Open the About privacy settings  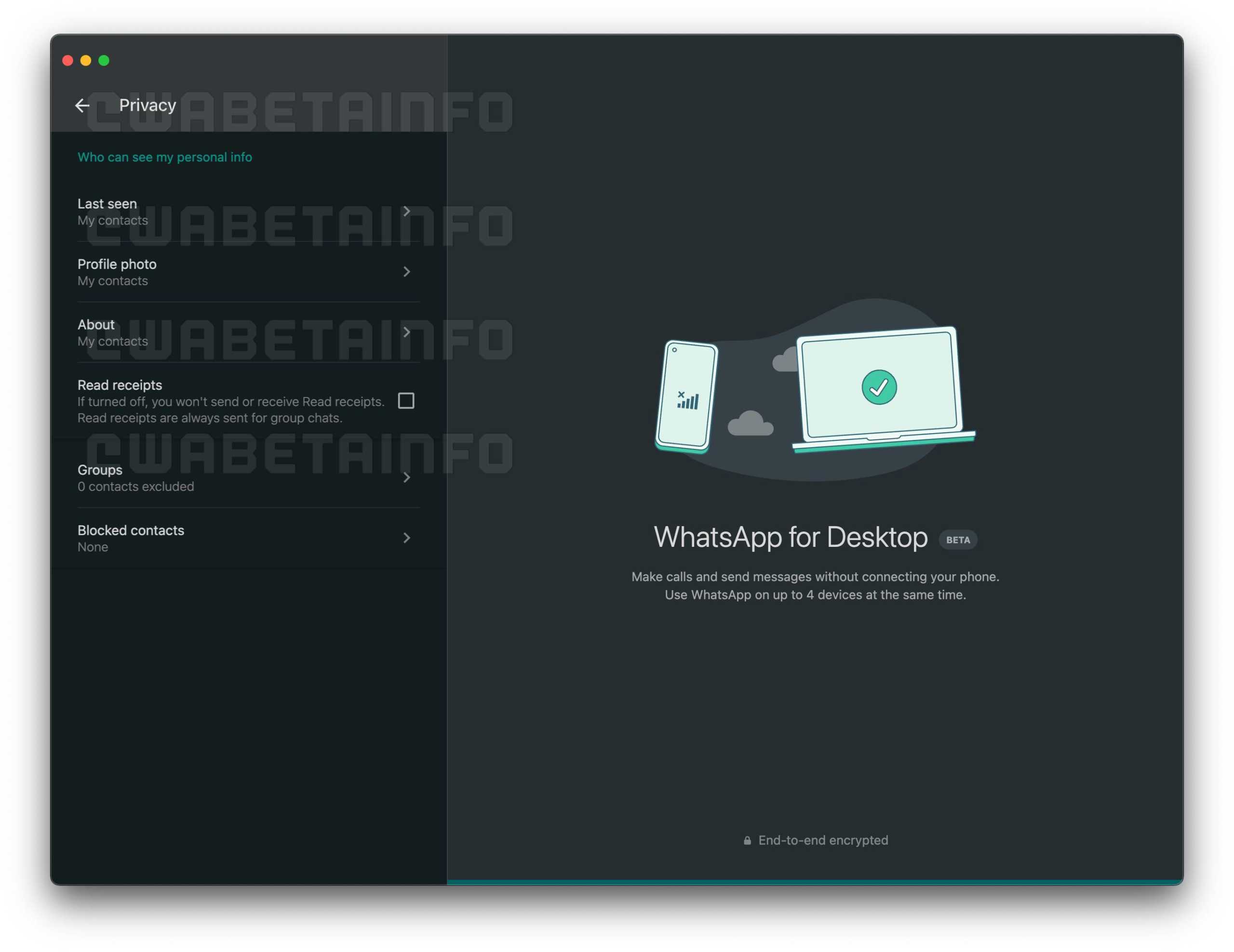tap(245, 332)
